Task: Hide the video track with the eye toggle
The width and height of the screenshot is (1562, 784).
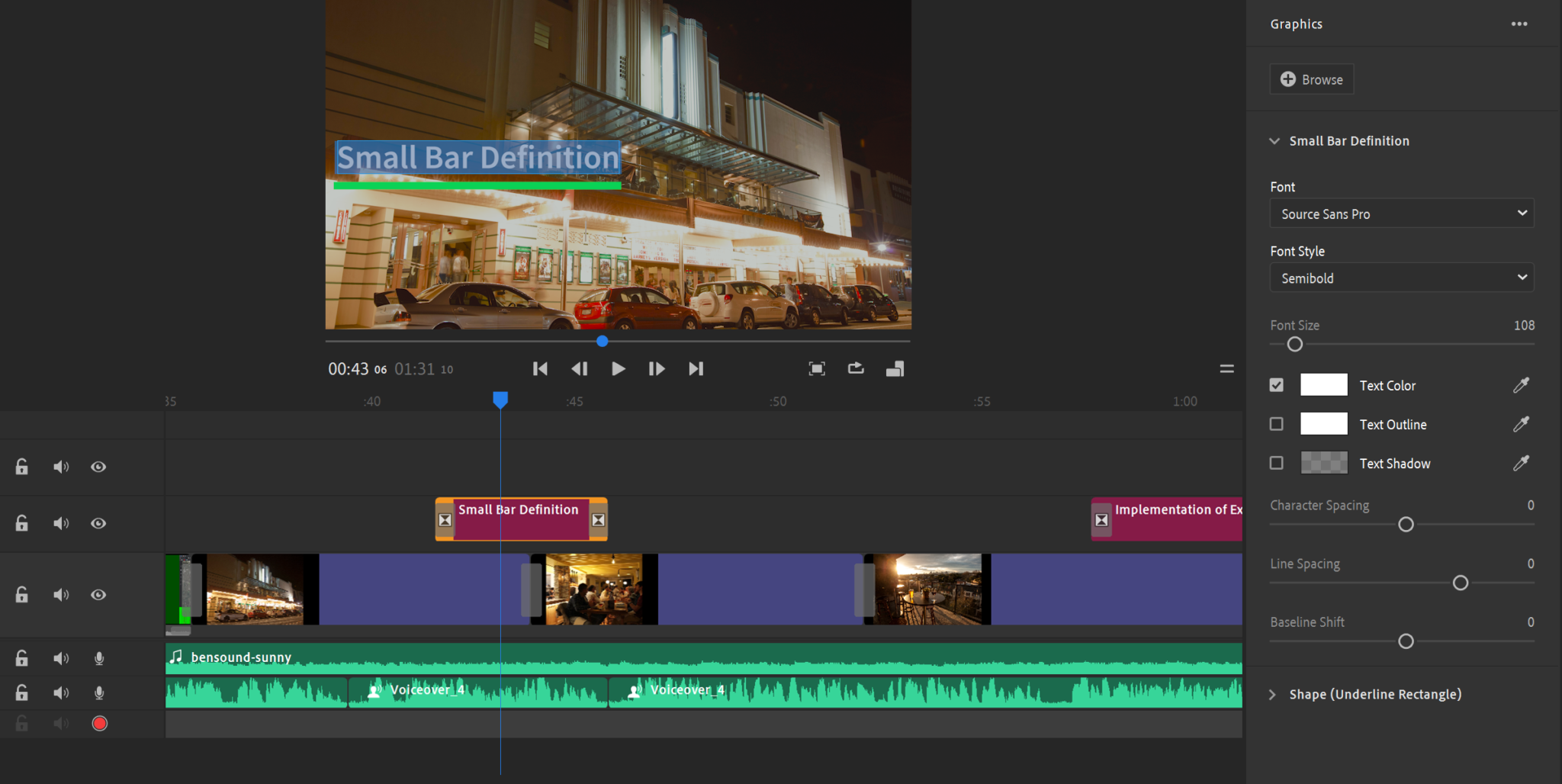Action: pos(98,595)
